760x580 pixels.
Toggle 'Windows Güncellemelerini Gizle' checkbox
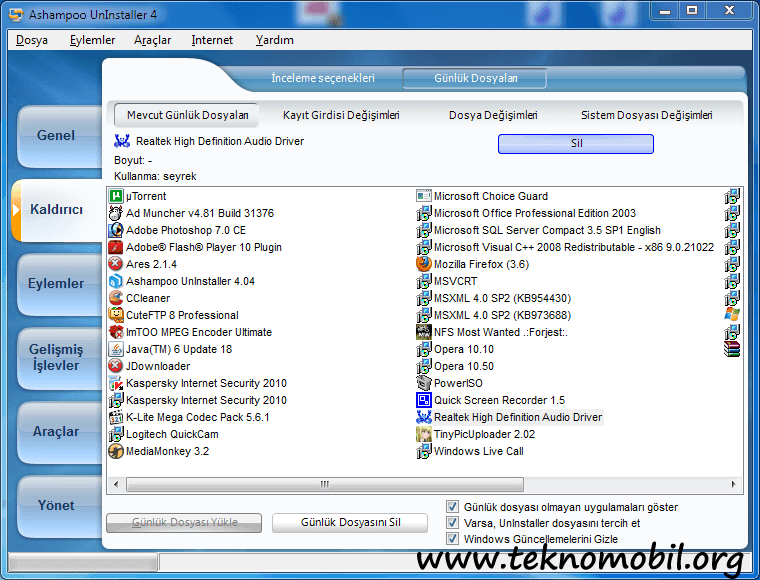click(x=452, y=539)
